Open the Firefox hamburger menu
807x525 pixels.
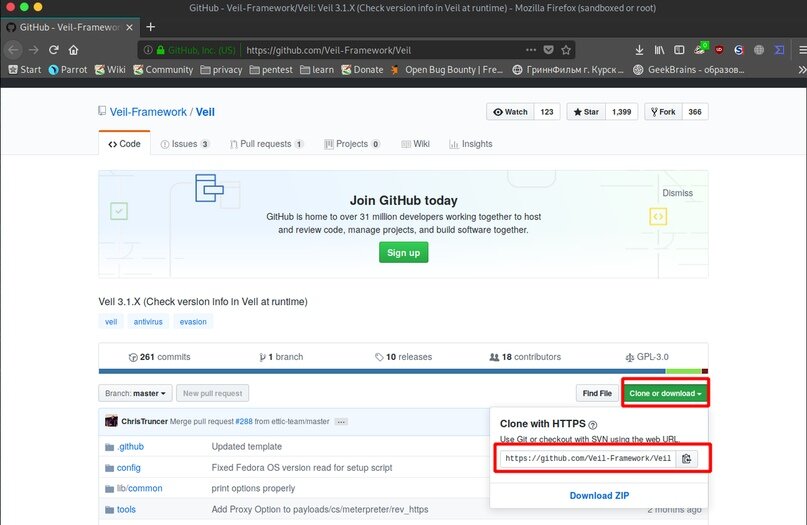tap(802, 50)
